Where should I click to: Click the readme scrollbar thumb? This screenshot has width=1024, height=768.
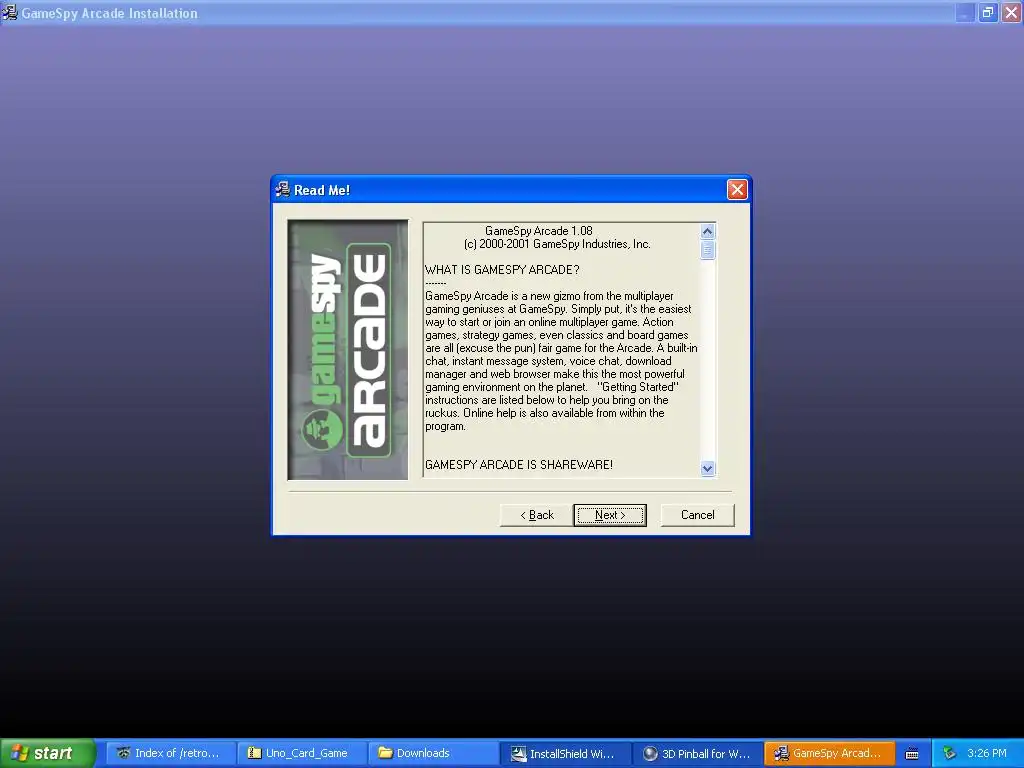coord(707,250)
